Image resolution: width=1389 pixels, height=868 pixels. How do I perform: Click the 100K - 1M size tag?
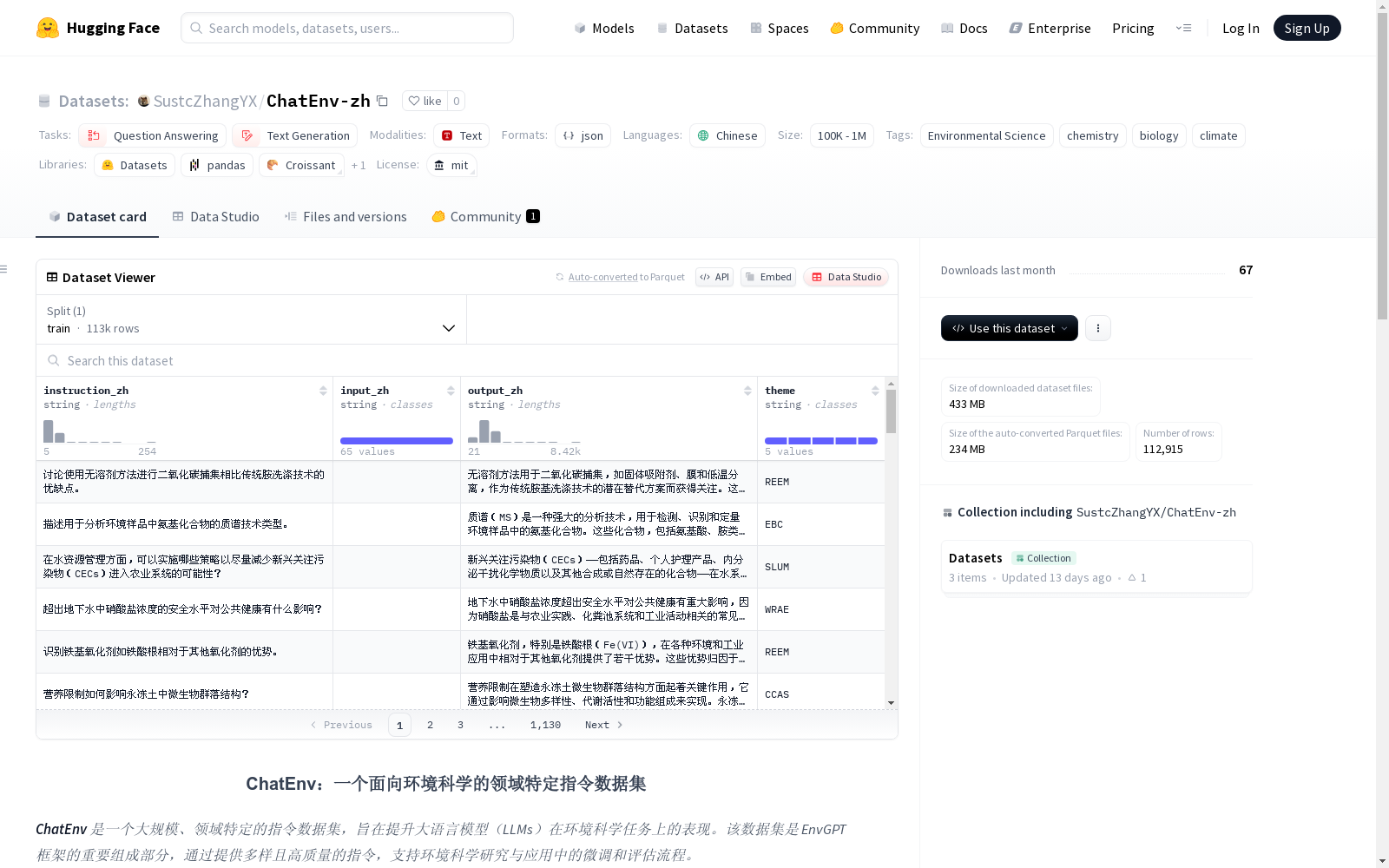coord(841,135)
